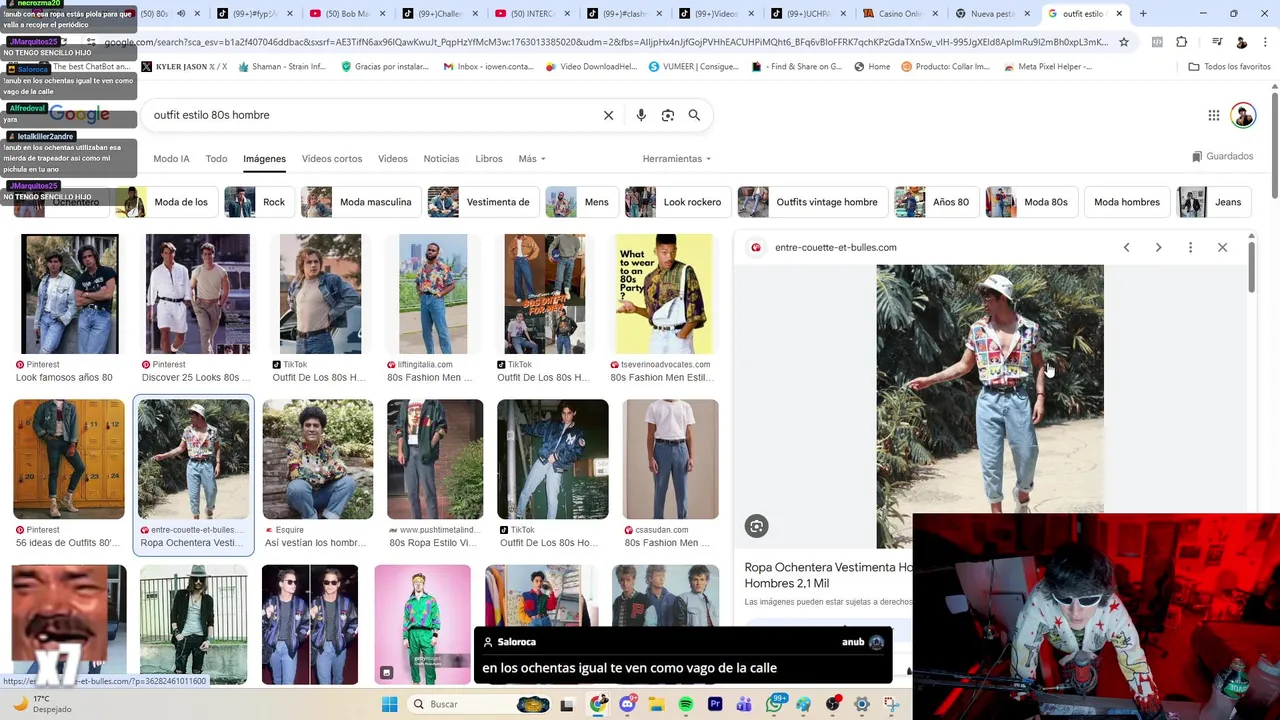Screen dimensions: 1280x720
Task: Open a new browser tab with plus
Action: (1143, 14)
